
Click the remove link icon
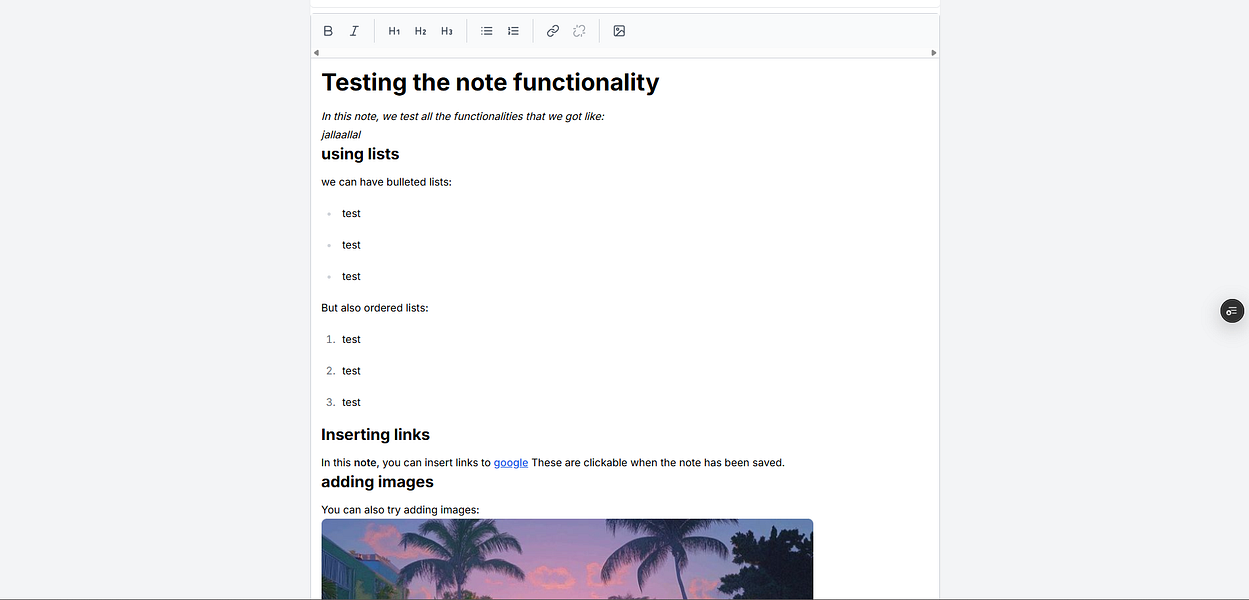tap(579, 31)
